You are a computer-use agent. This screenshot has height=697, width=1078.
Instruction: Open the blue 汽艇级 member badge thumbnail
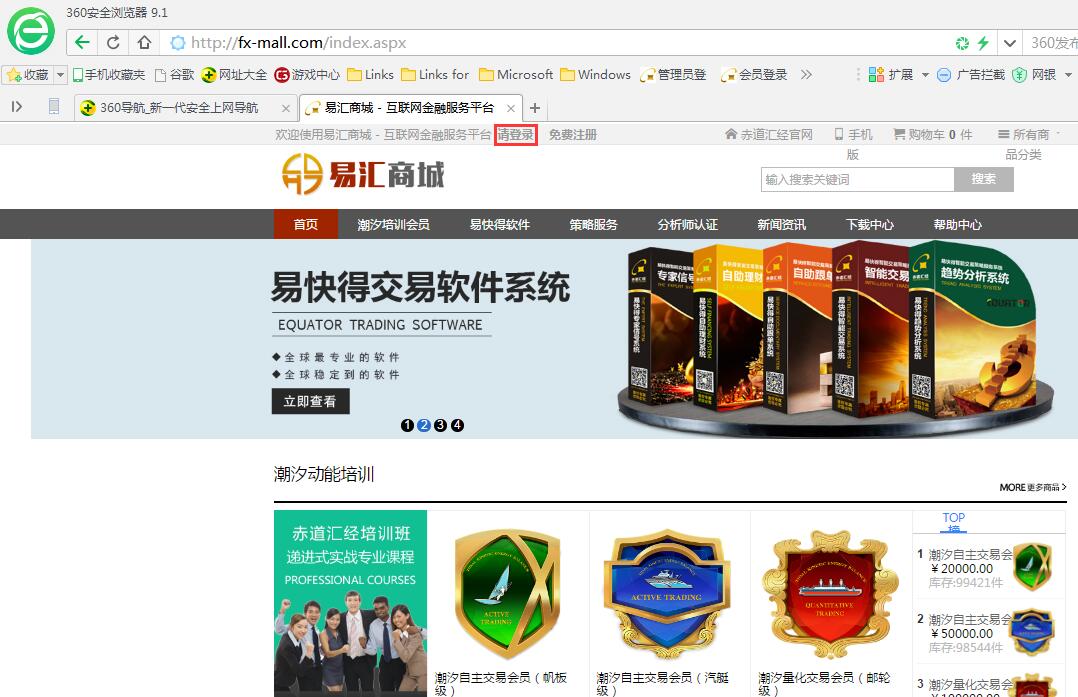(667, 595)
